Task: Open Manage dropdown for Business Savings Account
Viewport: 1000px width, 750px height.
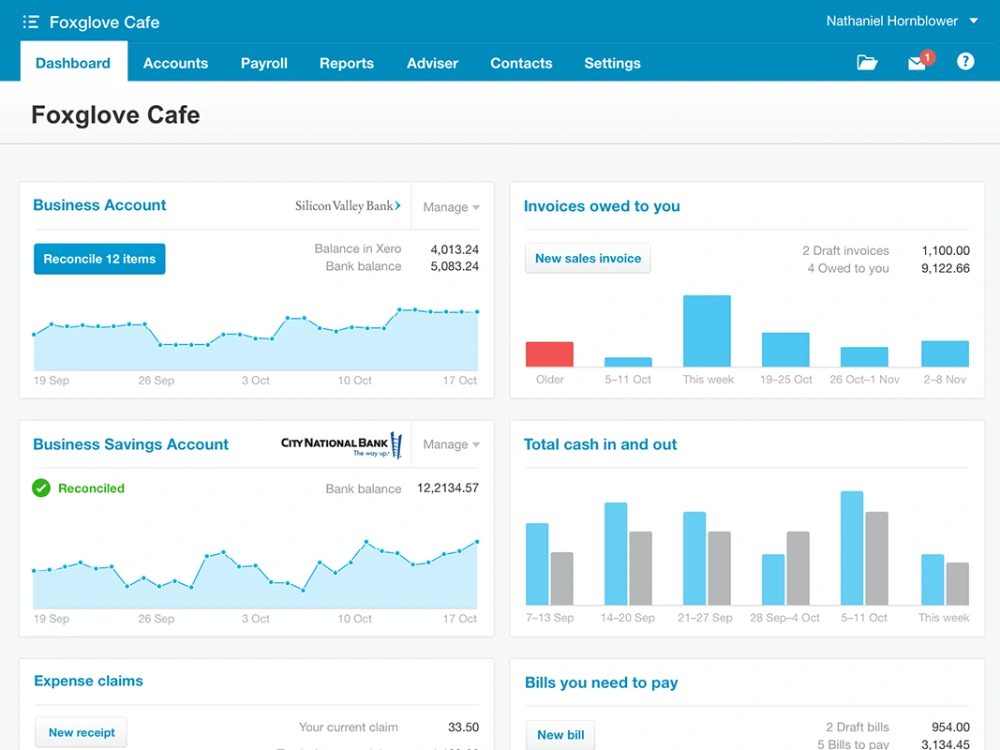Action: pyautogui.click(x=452, y=445)
